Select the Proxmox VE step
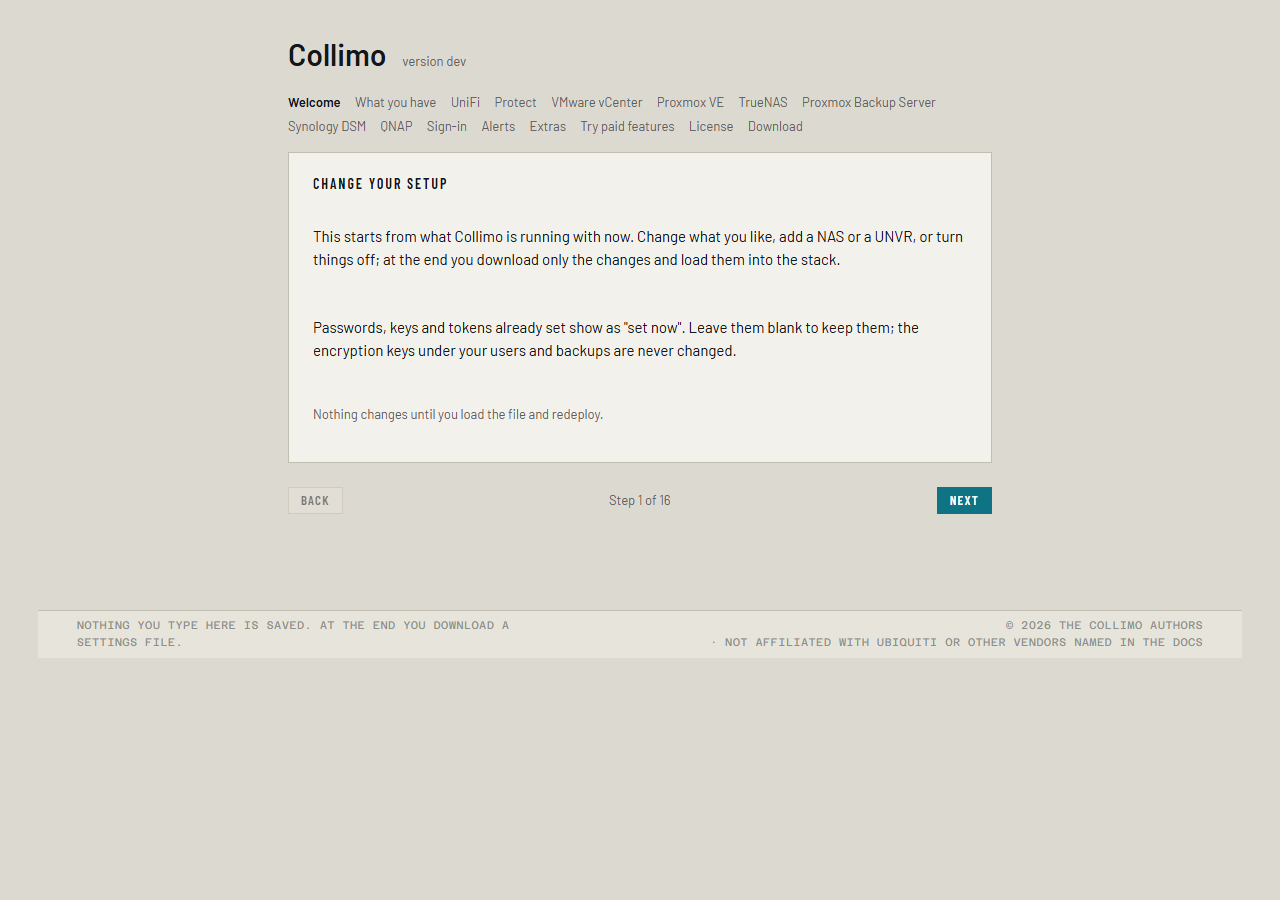 (x=690, y=102)
